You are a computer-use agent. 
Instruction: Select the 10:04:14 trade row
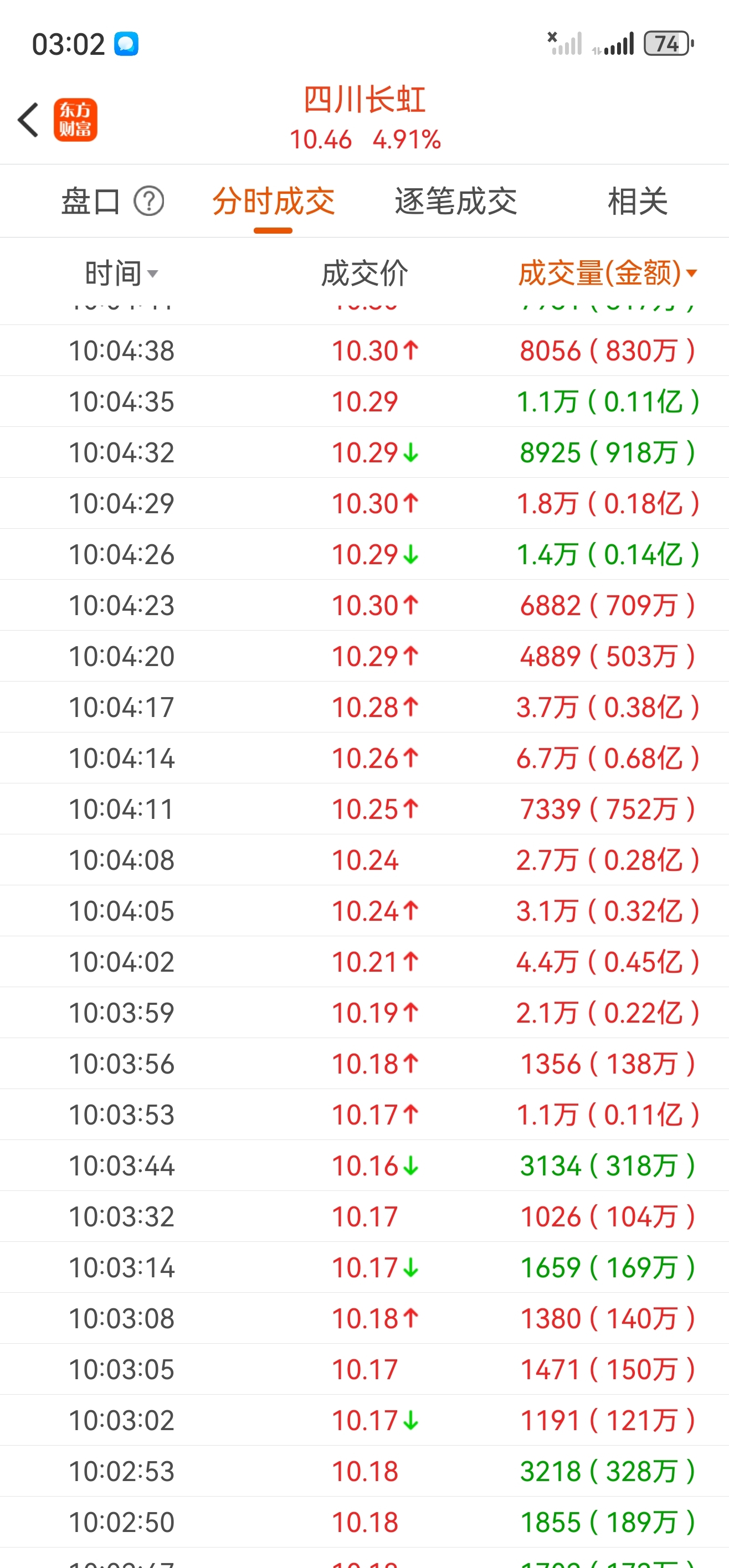click(x=364, y=758)
